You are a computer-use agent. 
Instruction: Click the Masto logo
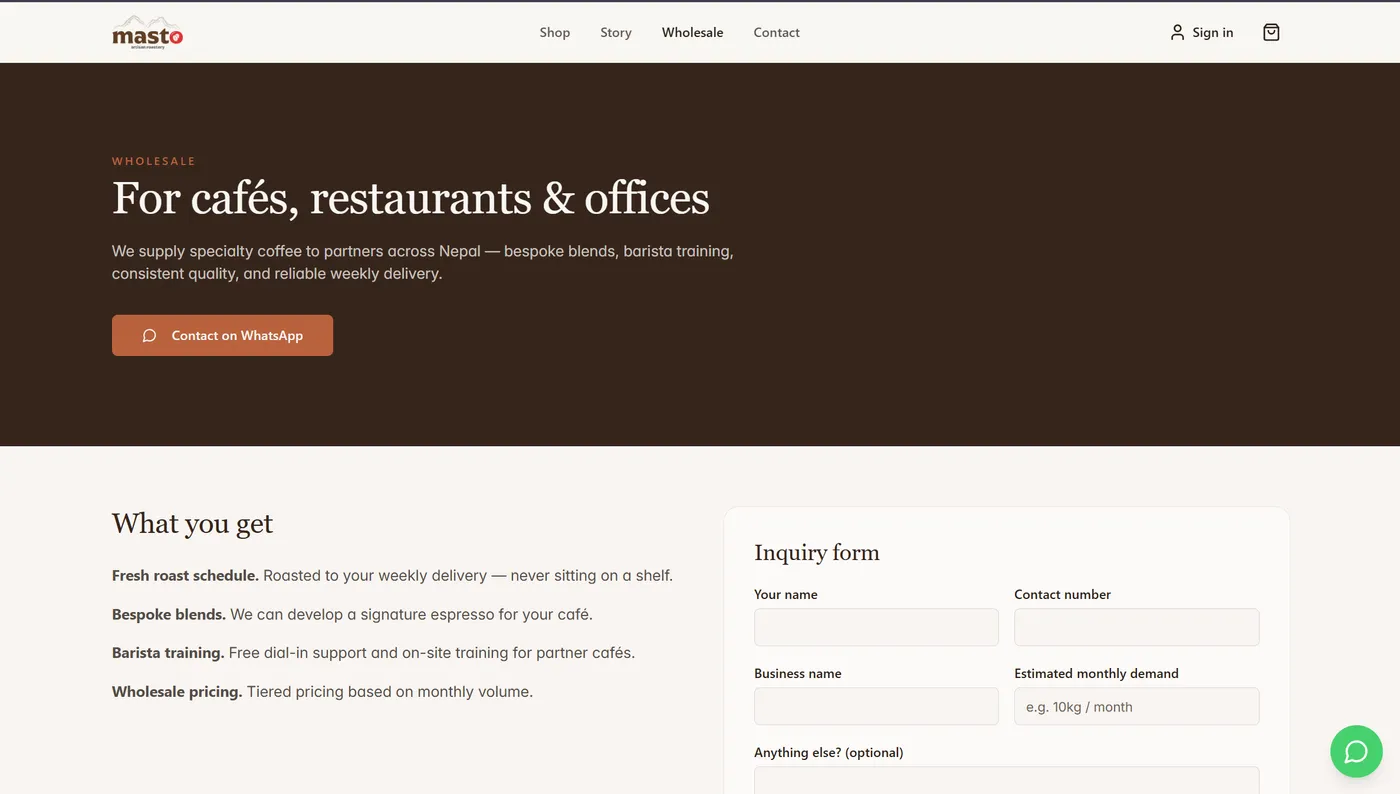tap(147, 32)
